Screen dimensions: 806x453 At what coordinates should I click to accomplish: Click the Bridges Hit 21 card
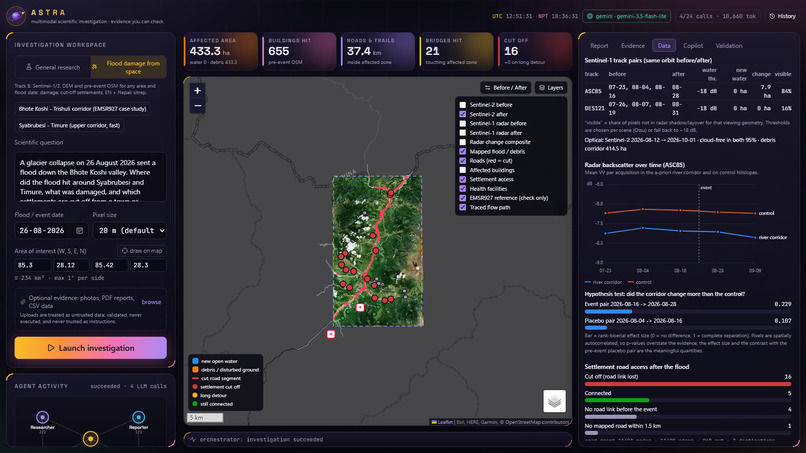pos(456,51)
